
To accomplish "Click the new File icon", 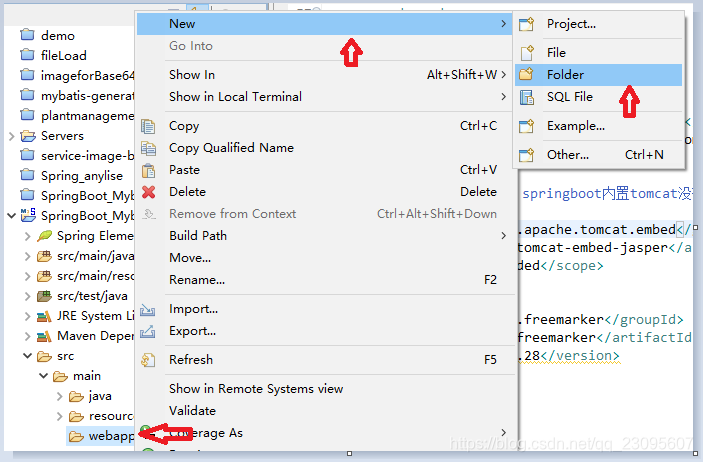I will (526, 52).
